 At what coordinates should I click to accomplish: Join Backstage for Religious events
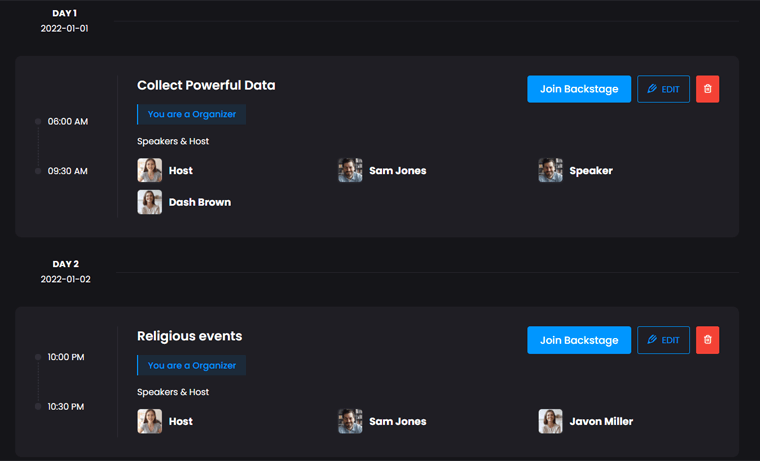coord(579,340)
